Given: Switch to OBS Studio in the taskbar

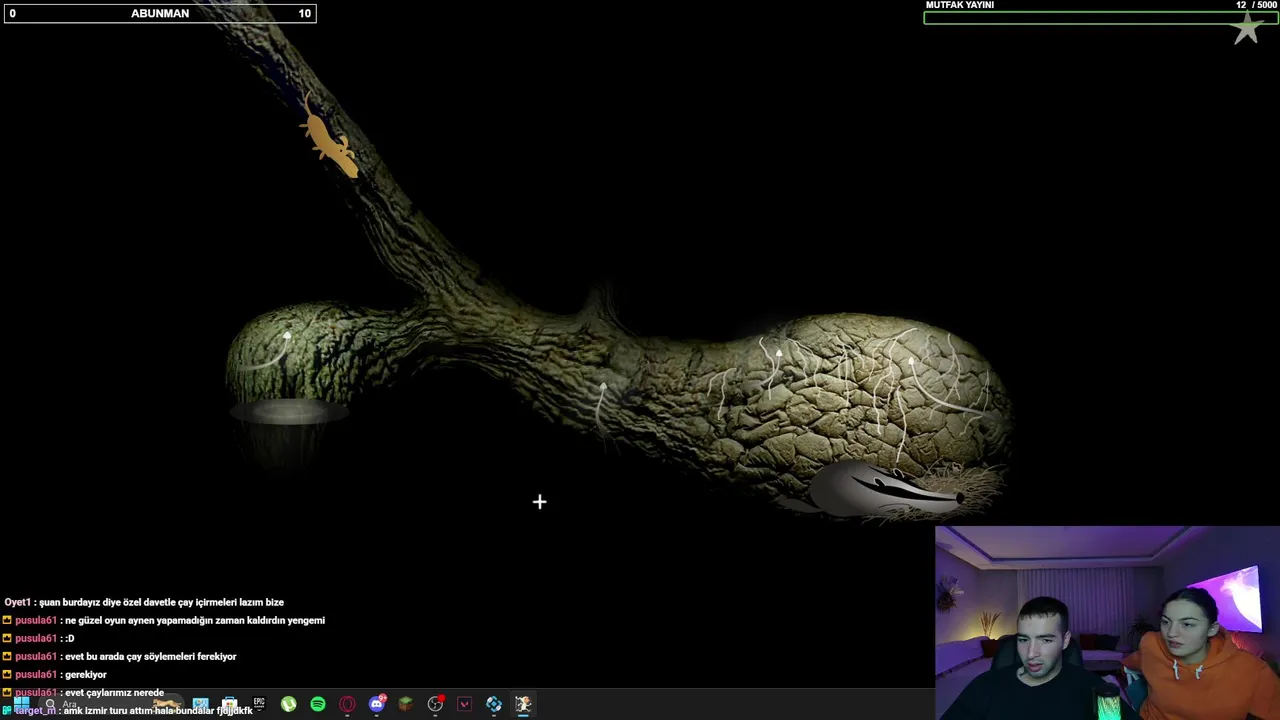Looking at the screenshot, I should point(435,704).
